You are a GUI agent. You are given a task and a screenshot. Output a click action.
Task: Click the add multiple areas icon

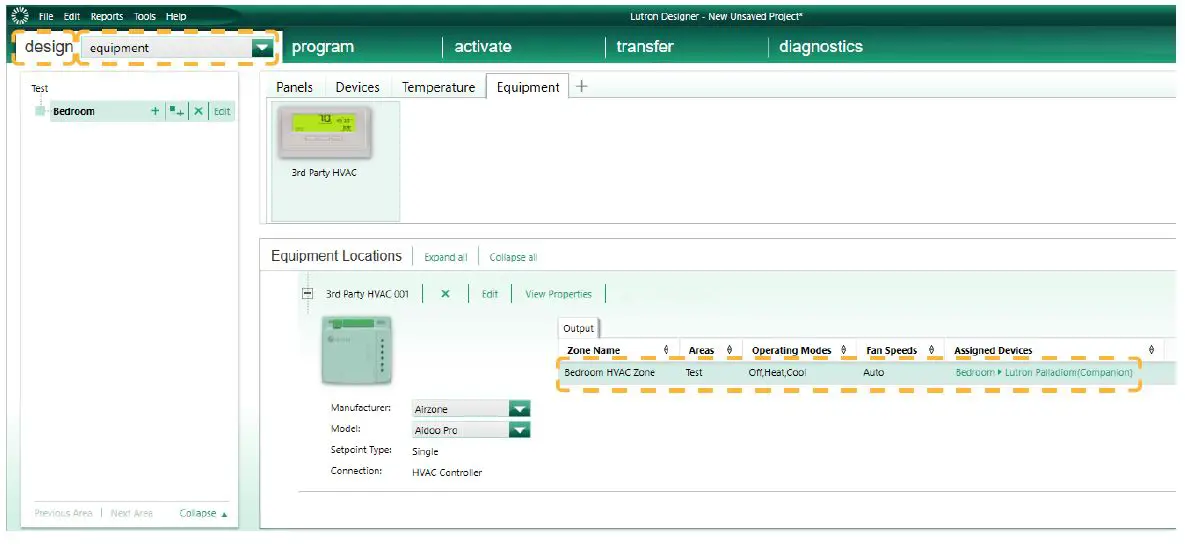[177, 111]
